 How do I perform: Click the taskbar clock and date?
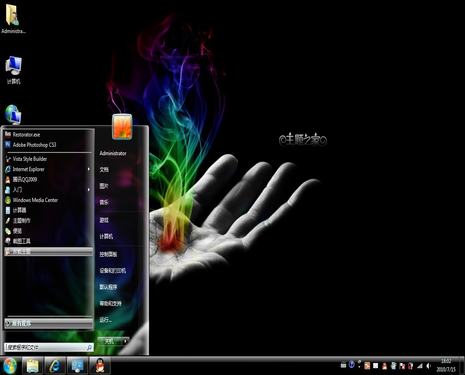[x=446, y=366]
